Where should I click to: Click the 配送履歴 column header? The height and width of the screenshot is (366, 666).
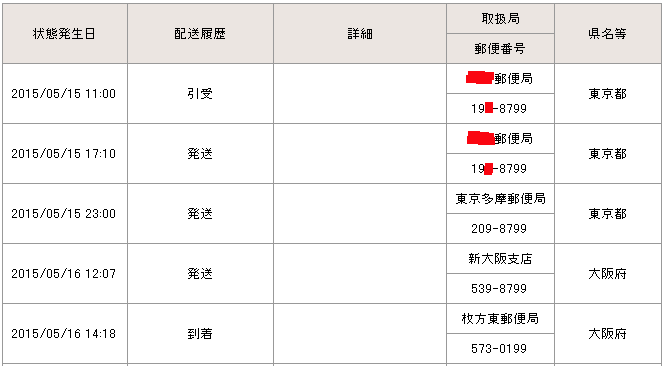tap(200, 34)
